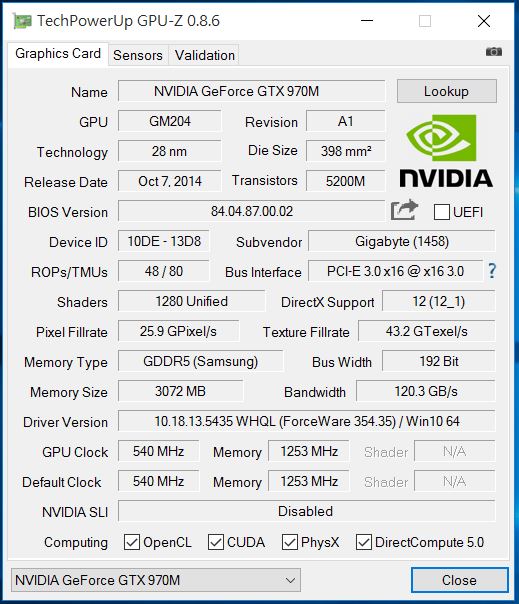Toggle the OpenCL checkbox

132,542
